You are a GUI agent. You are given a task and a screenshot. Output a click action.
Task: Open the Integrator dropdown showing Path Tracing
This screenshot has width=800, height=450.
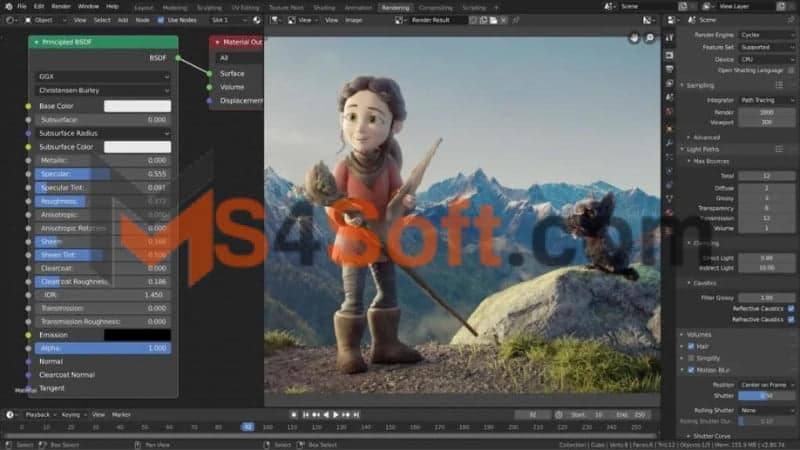[x=767, y=100]
